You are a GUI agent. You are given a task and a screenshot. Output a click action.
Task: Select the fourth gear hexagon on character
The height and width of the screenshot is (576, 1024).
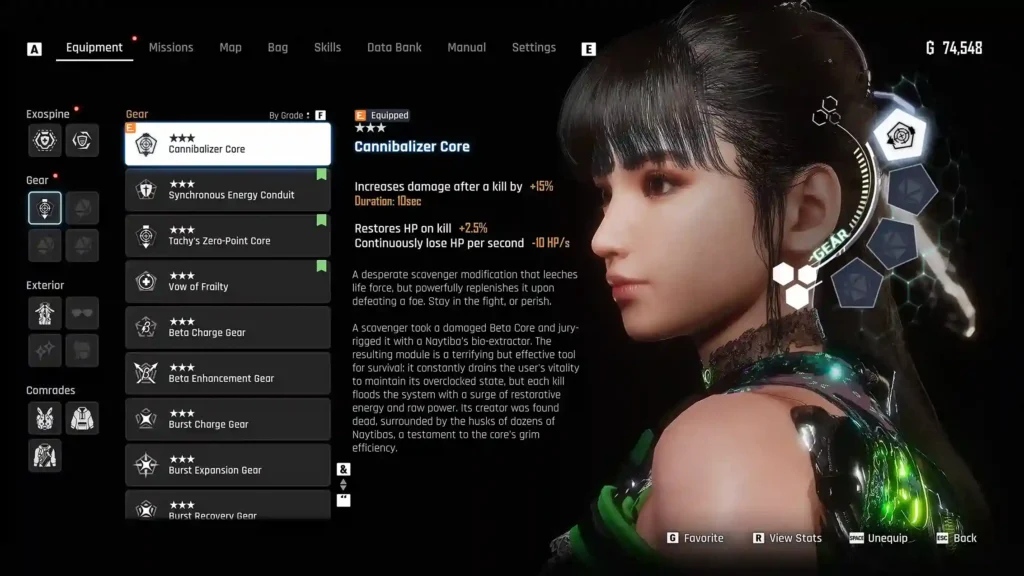(x=857, y=283)
